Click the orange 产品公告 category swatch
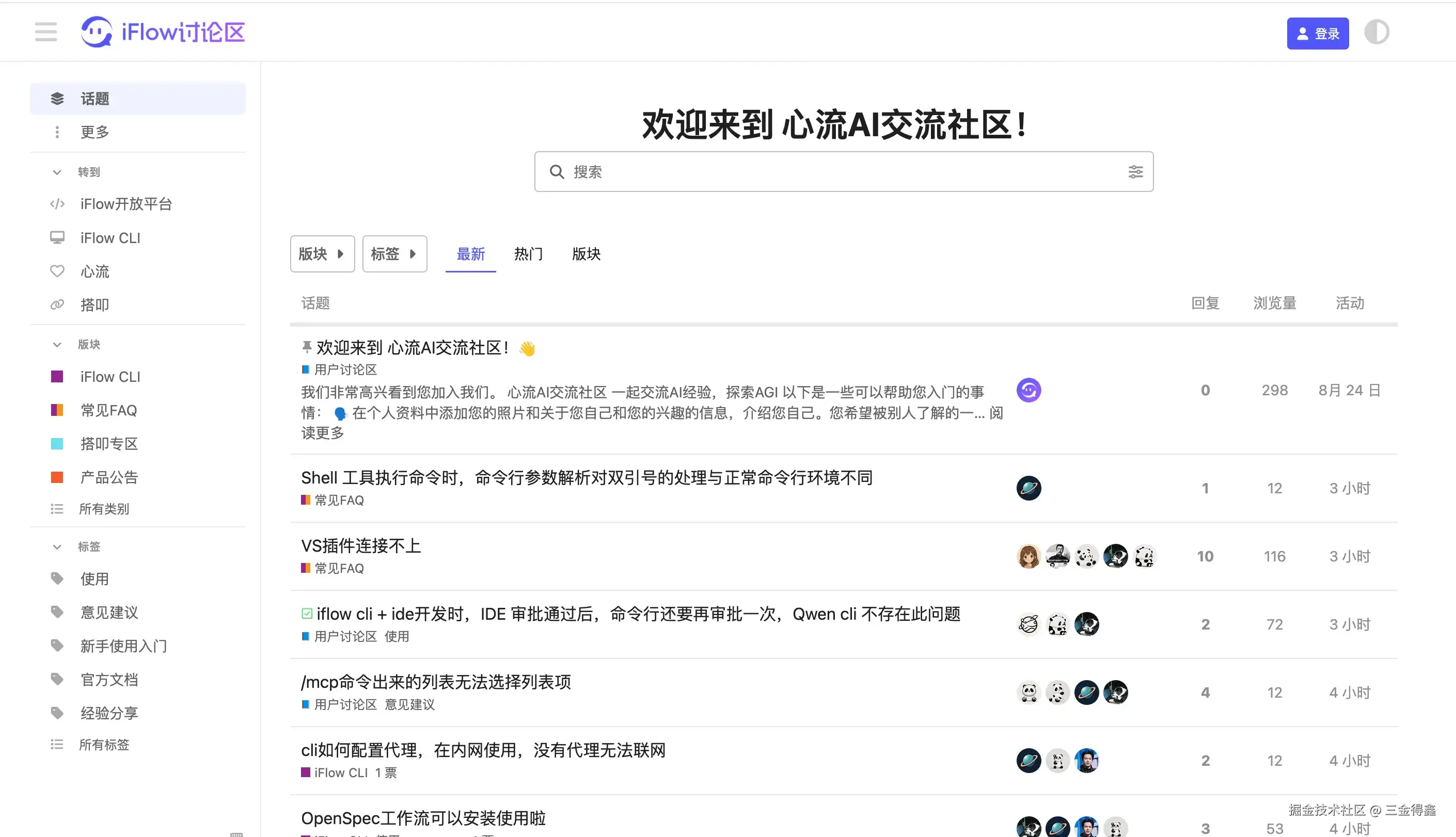The width and height of the screenshot is (1456, 837). point(57,477)
